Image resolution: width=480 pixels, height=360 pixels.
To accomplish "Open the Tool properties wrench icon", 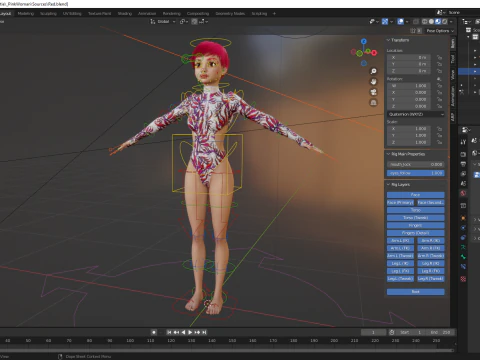I will point(463,142).
